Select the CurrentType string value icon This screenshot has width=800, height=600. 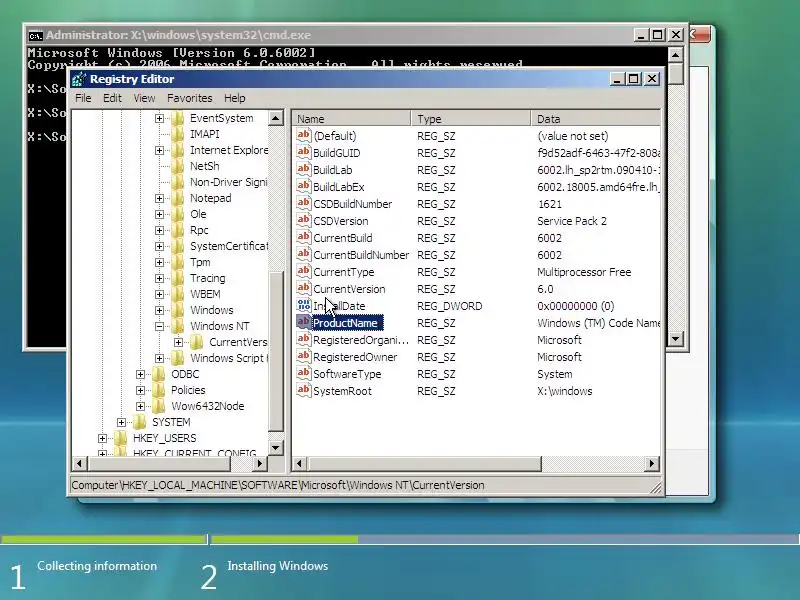coord(304,271)
